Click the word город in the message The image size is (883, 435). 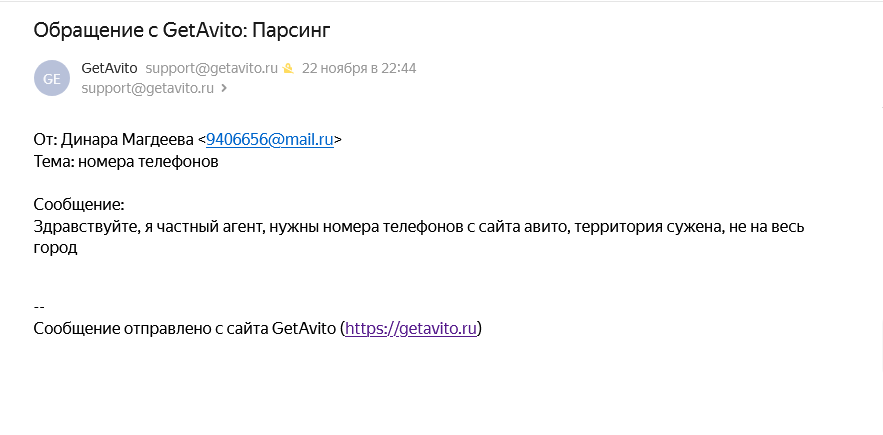tap(55, 247)
